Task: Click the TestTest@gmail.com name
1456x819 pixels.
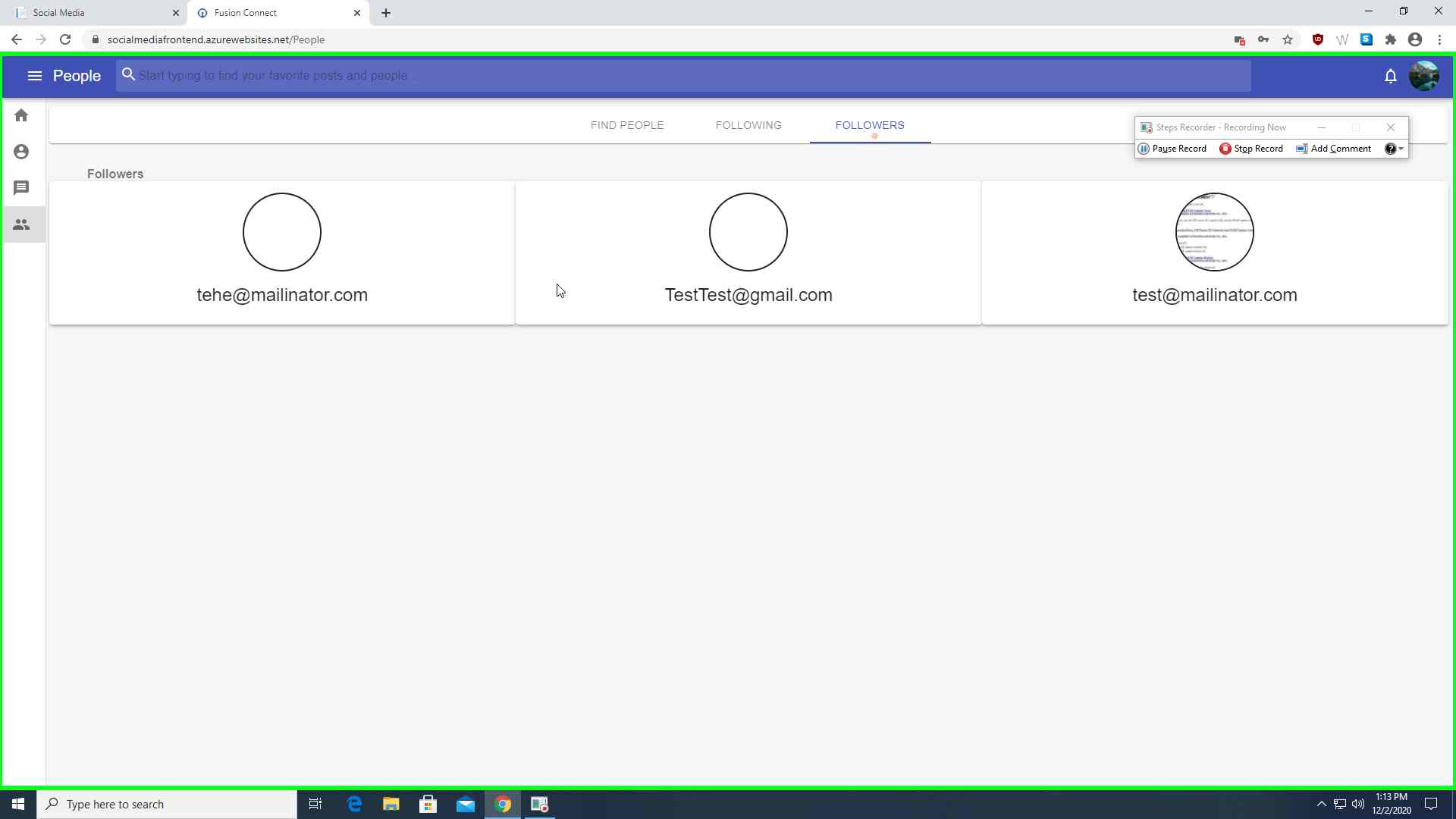Action: 748,295
